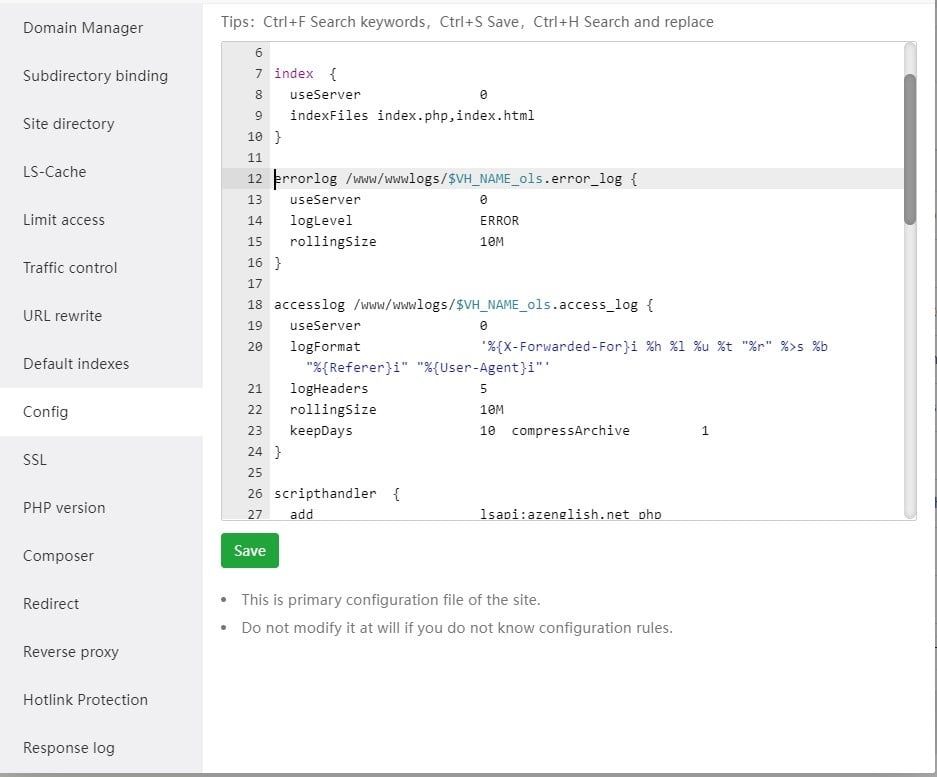Click the logFormat line in editor

coord(324,347)
